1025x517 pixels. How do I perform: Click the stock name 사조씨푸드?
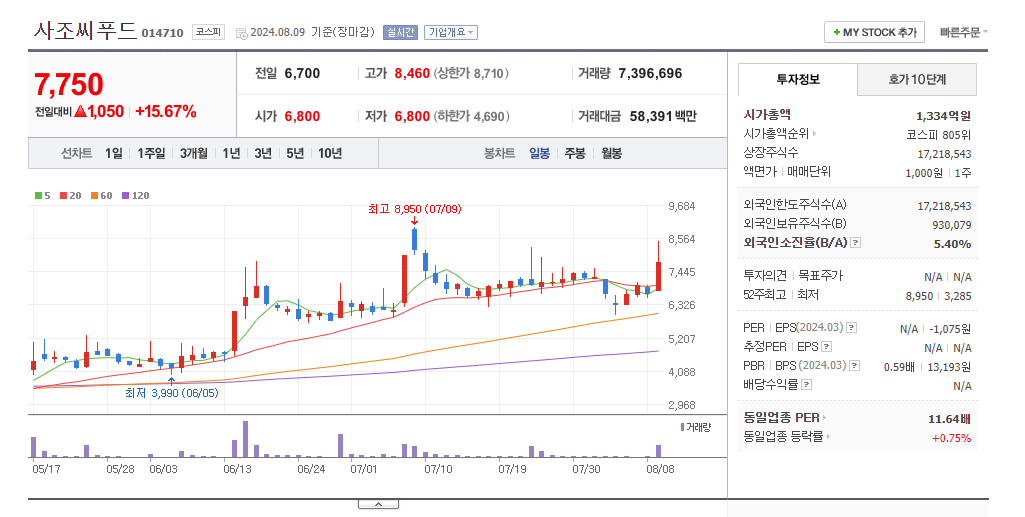click(x=85, y=30)
